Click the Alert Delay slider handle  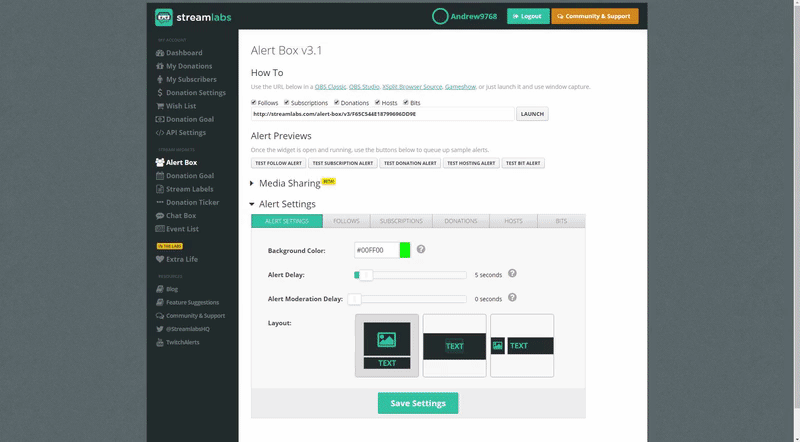coord(366,275)
